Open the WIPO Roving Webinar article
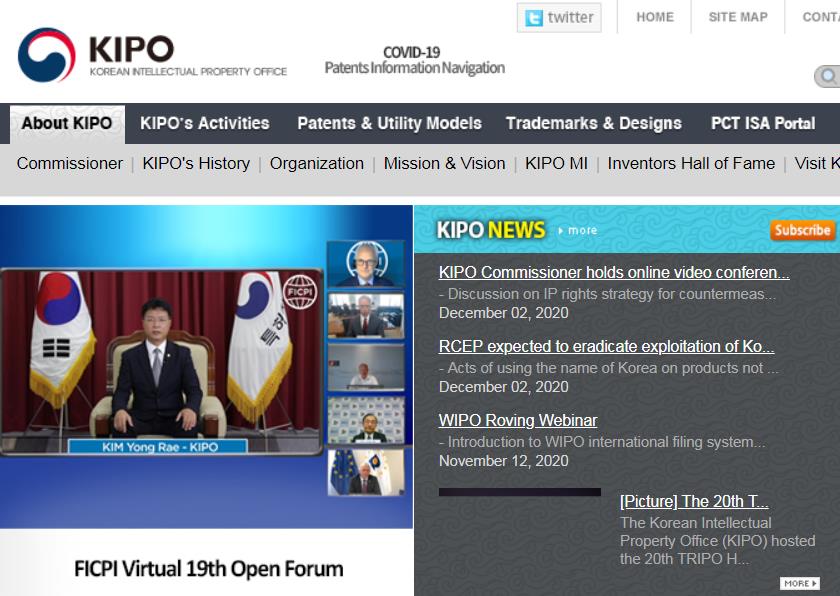Screen dimensions: 840x596 pos(518,420)
